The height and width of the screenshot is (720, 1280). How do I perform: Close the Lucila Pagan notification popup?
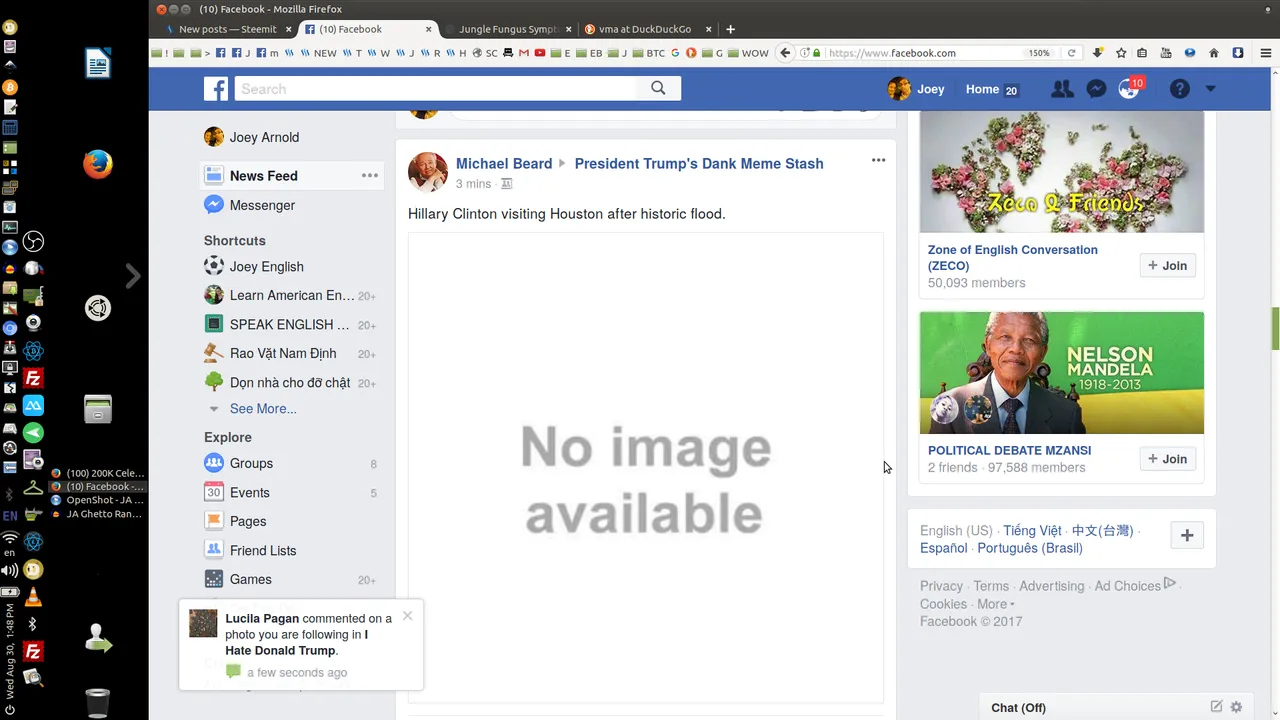407,616
